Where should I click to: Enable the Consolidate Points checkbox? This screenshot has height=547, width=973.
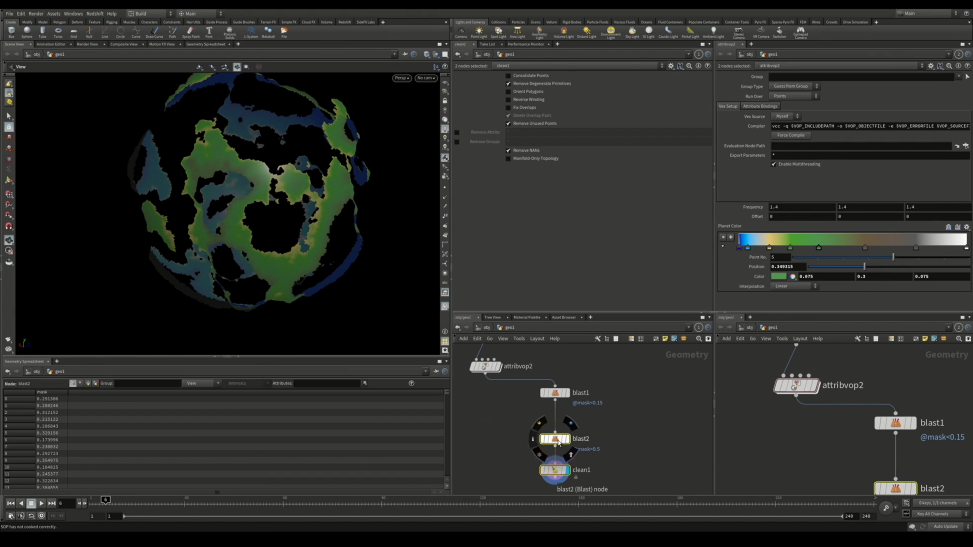point(508,76)
